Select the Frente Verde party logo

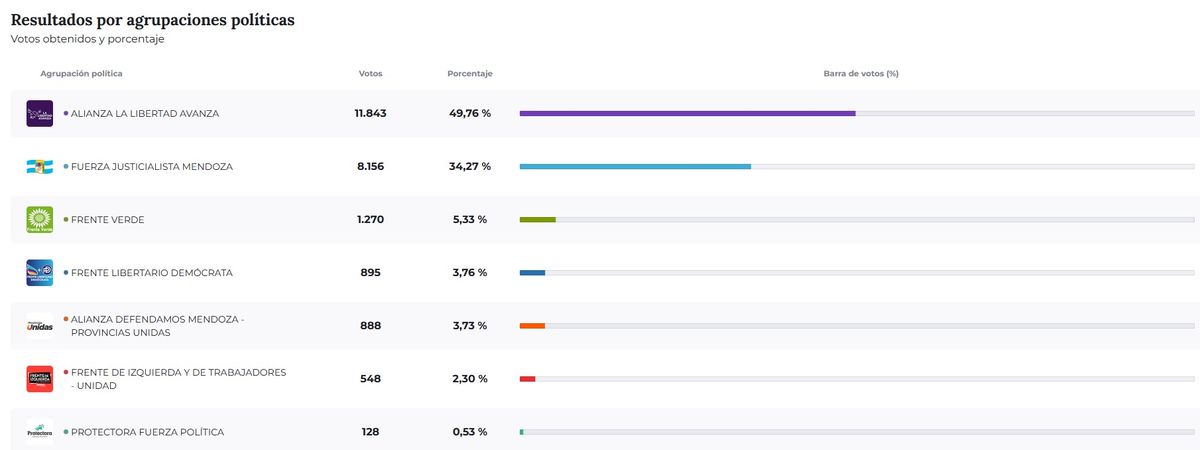[x=39, y=220]
